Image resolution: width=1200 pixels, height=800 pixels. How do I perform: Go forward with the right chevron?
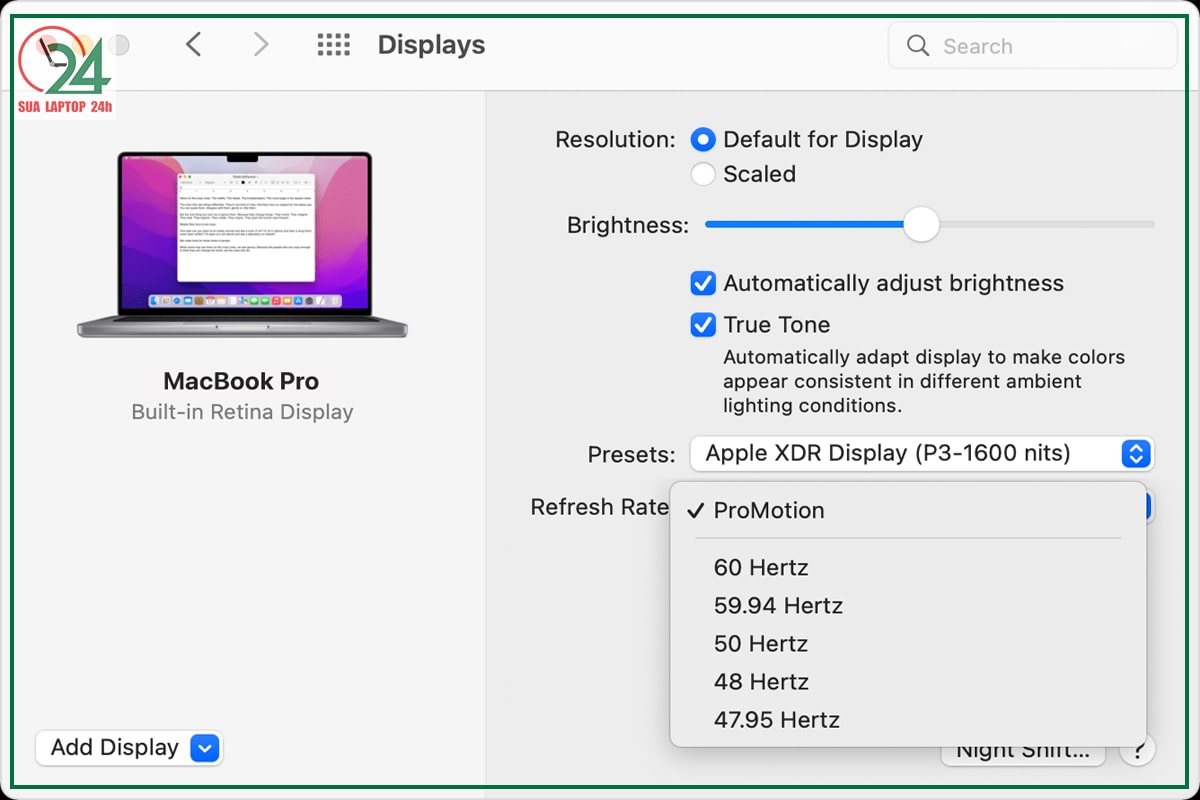261,44
